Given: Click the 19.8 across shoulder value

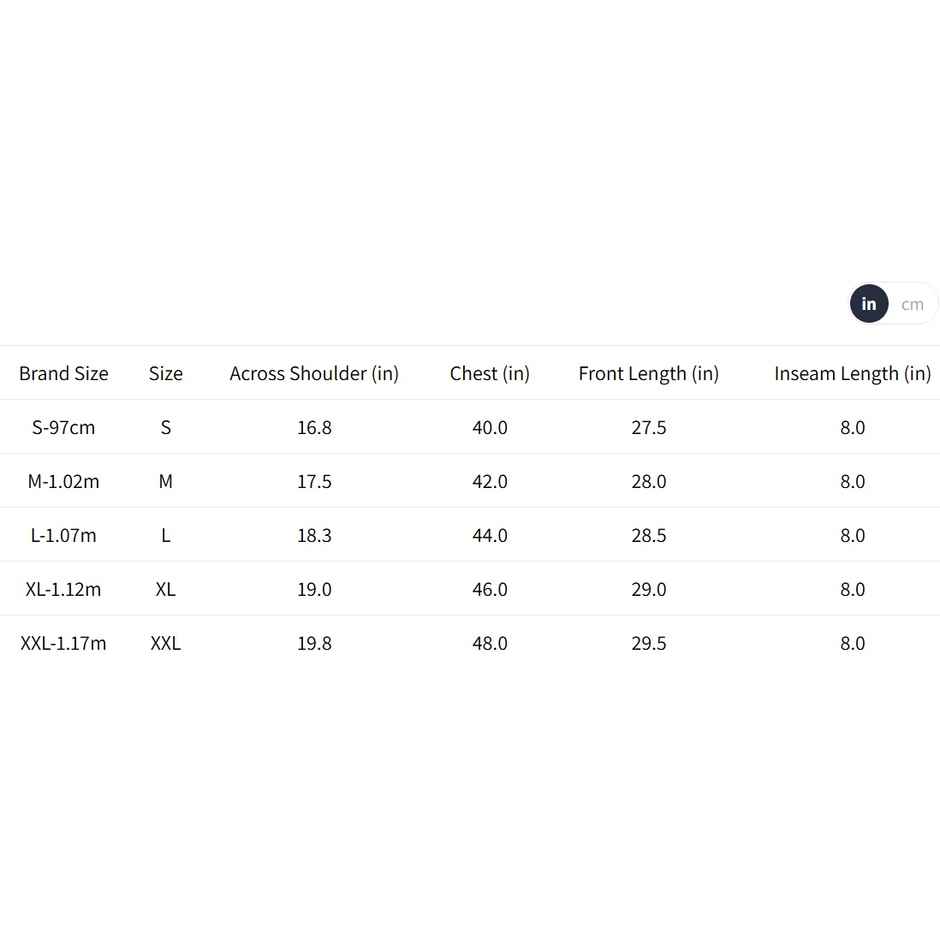Looking at the screenshot, I should (314, 644).
